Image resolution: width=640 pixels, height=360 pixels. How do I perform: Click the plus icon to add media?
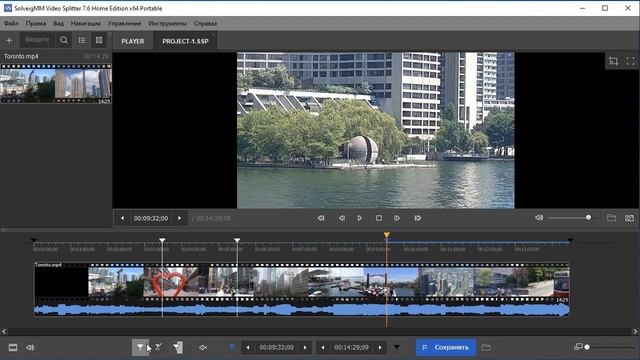tap(9, 40)
